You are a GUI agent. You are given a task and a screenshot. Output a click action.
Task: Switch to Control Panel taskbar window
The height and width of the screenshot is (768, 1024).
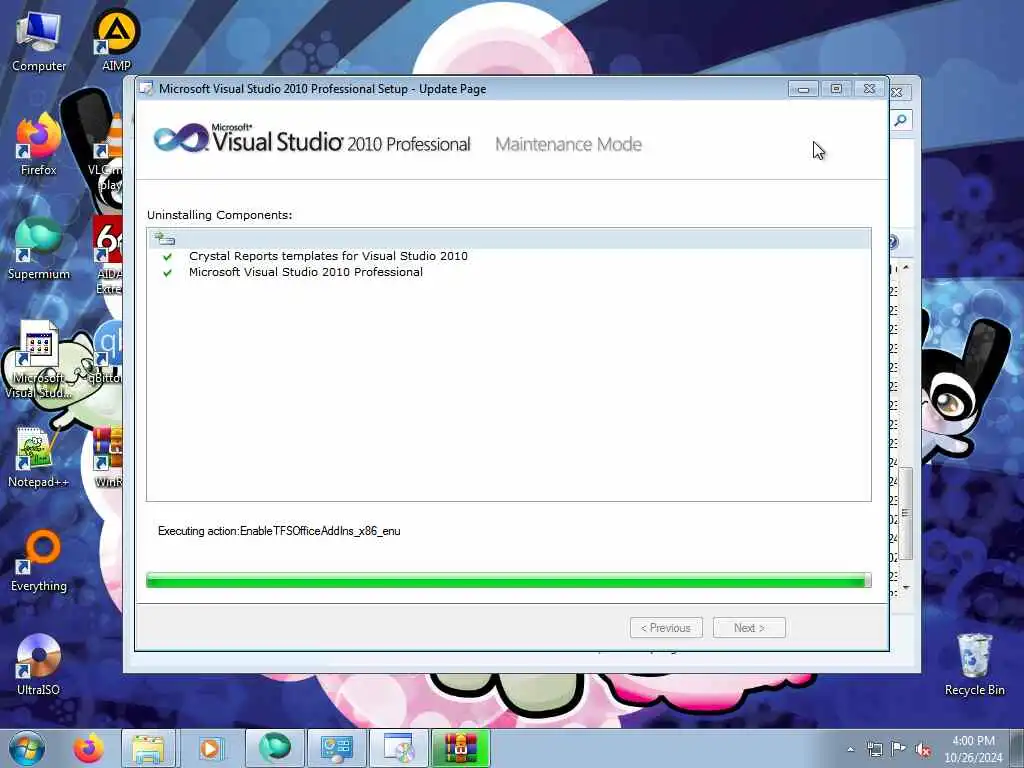tap(336, 748)
